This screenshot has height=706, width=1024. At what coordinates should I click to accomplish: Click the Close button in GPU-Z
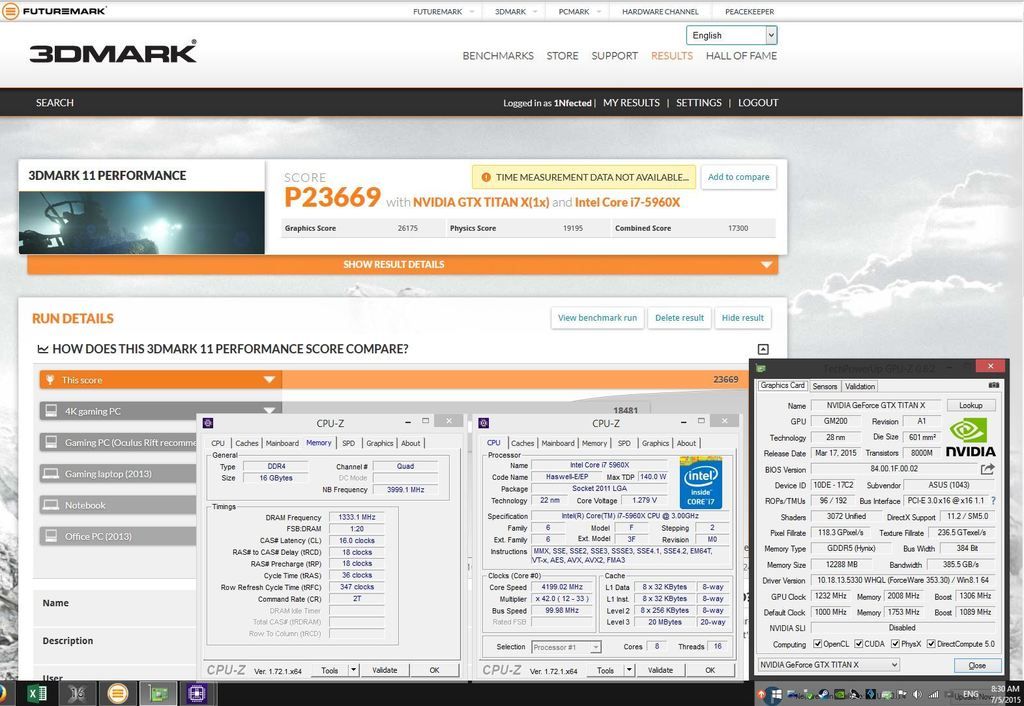(978, 665)
